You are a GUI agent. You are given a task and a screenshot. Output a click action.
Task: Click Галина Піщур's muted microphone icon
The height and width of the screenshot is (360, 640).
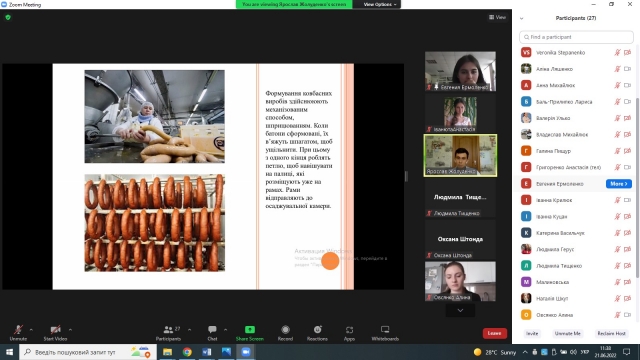point(618,151)
